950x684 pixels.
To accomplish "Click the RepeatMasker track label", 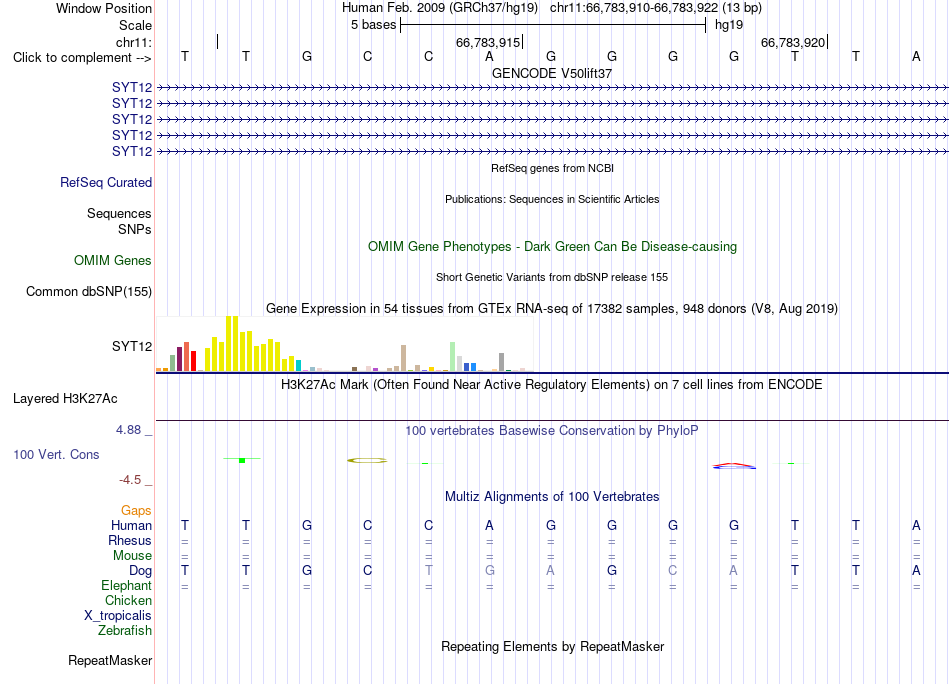I will coord(110,660).
